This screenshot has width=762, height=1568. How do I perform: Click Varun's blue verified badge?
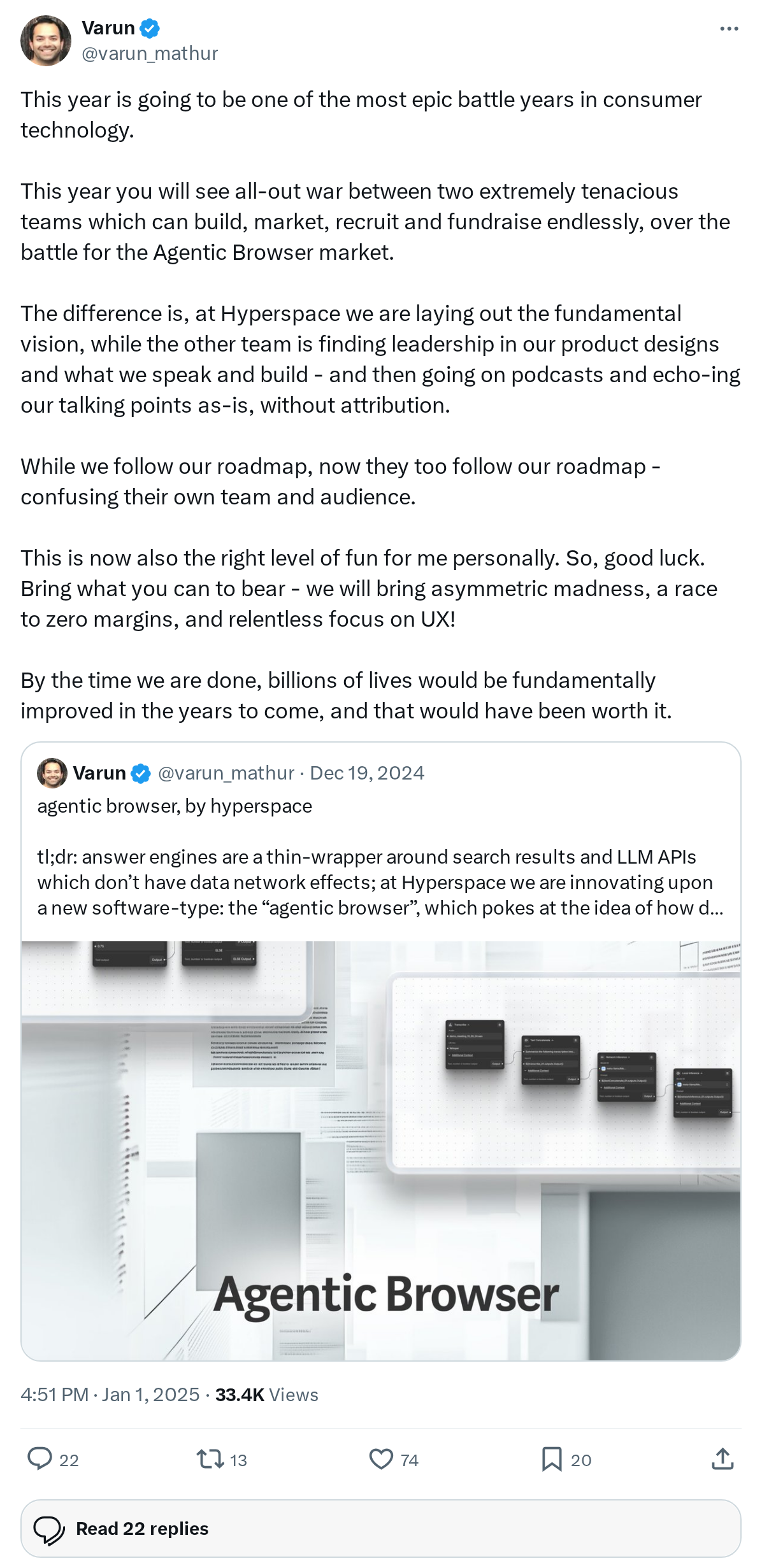pos(150,28)
